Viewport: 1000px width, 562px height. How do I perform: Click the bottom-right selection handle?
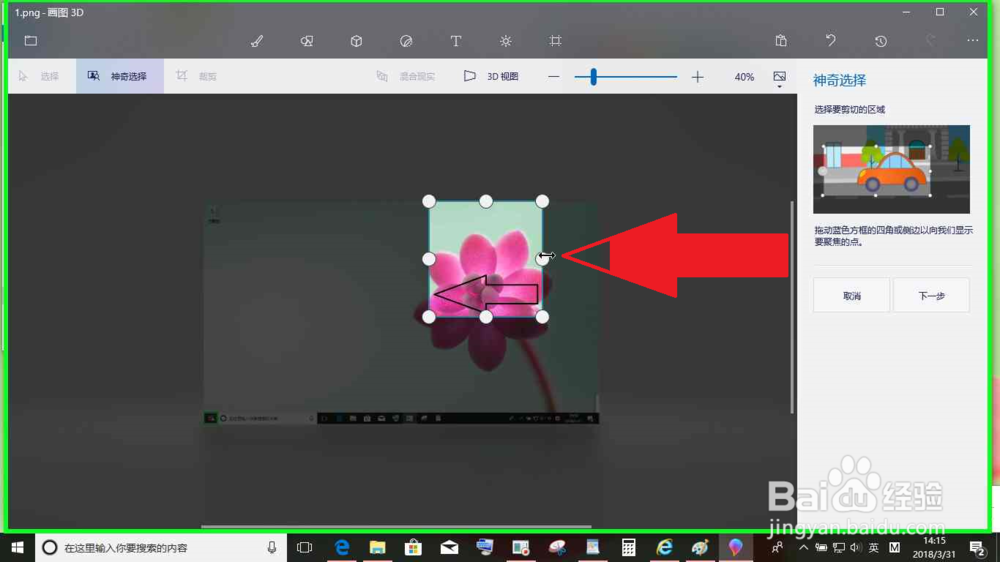tap(542, 317)
